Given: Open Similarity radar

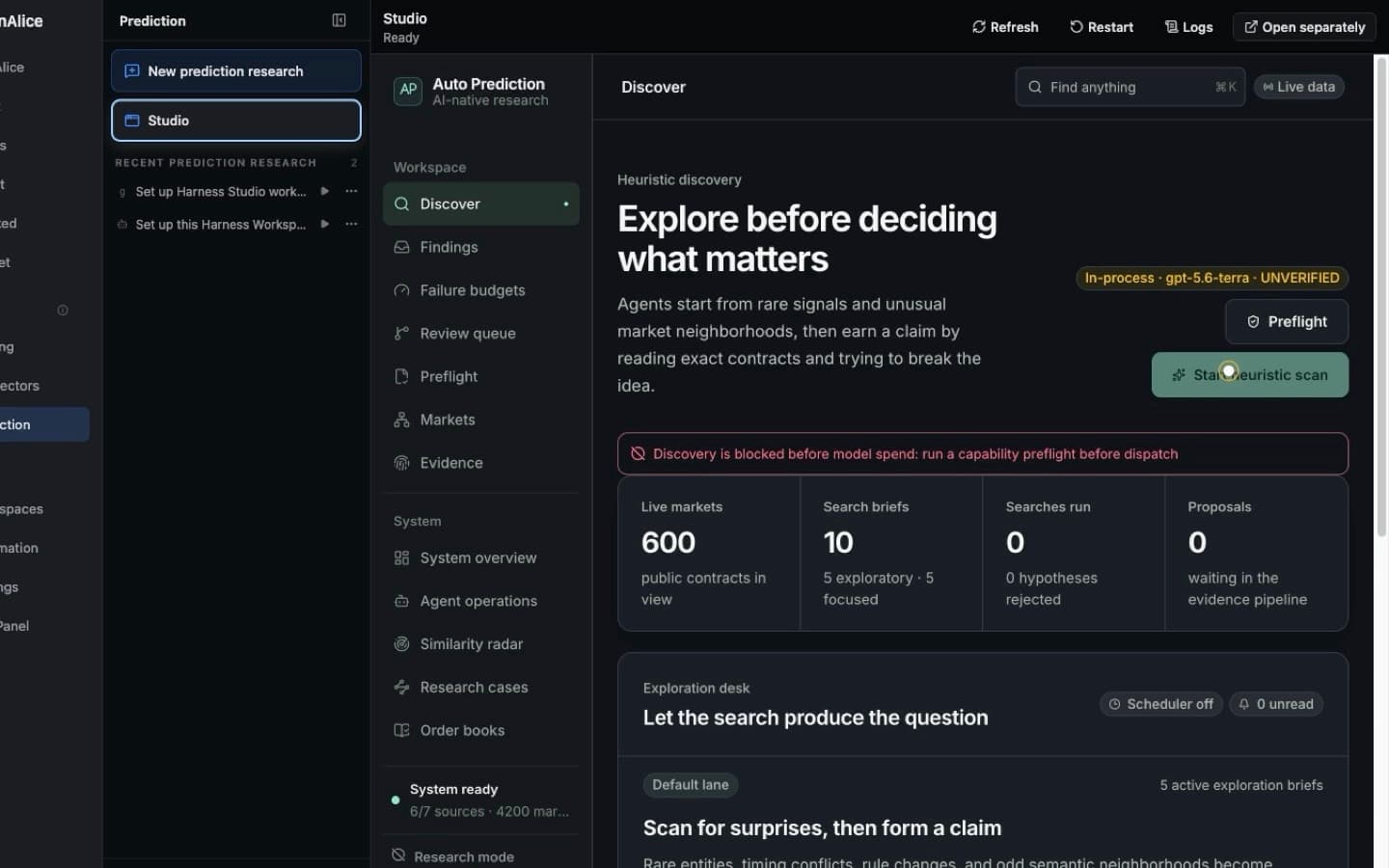Looking at the screenshot, I should click(x=481, y=644).
